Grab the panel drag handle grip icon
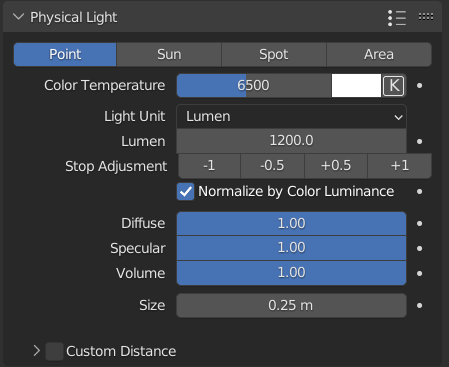This screenshot has height=367, width=449. (426, 17)
